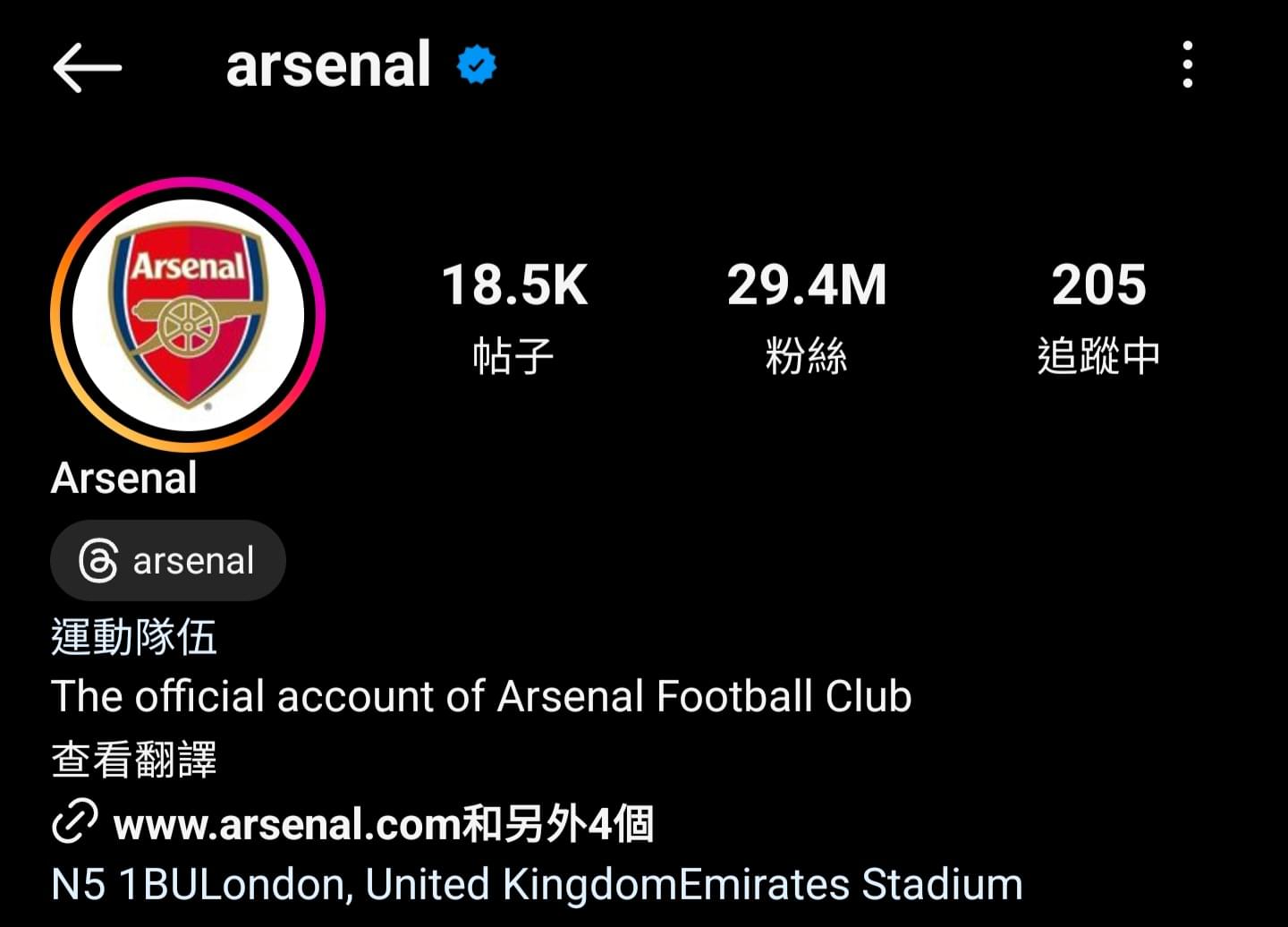This screenshot has width=1288, height=927.
Task: View the Arsenal crest profile story
Action: coord(188,314)
